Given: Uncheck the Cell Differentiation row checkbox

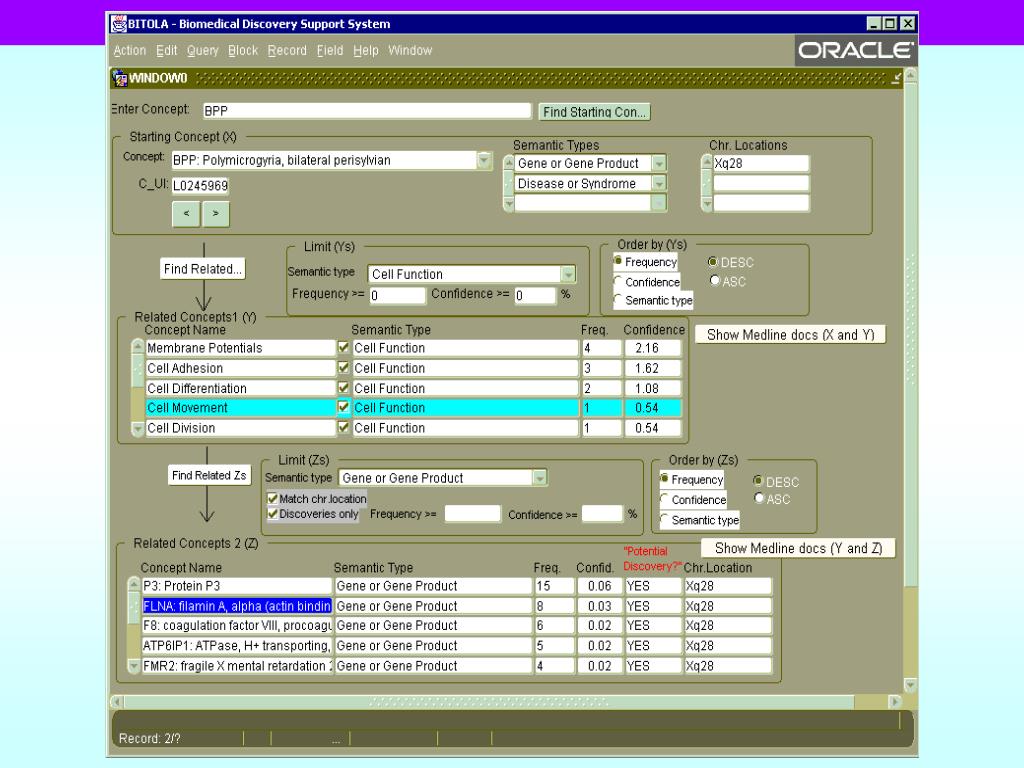Looking at the screenshot, I should click(x=344, y=388).
